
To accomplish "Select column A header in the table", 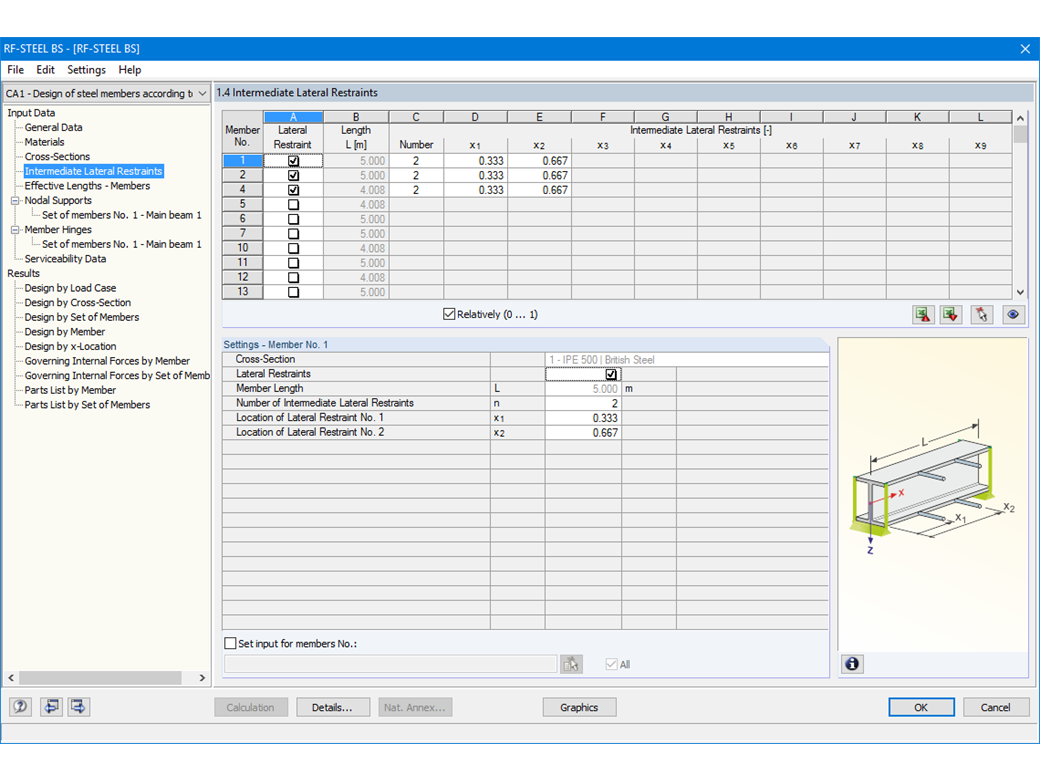I will tap(293, 117).
